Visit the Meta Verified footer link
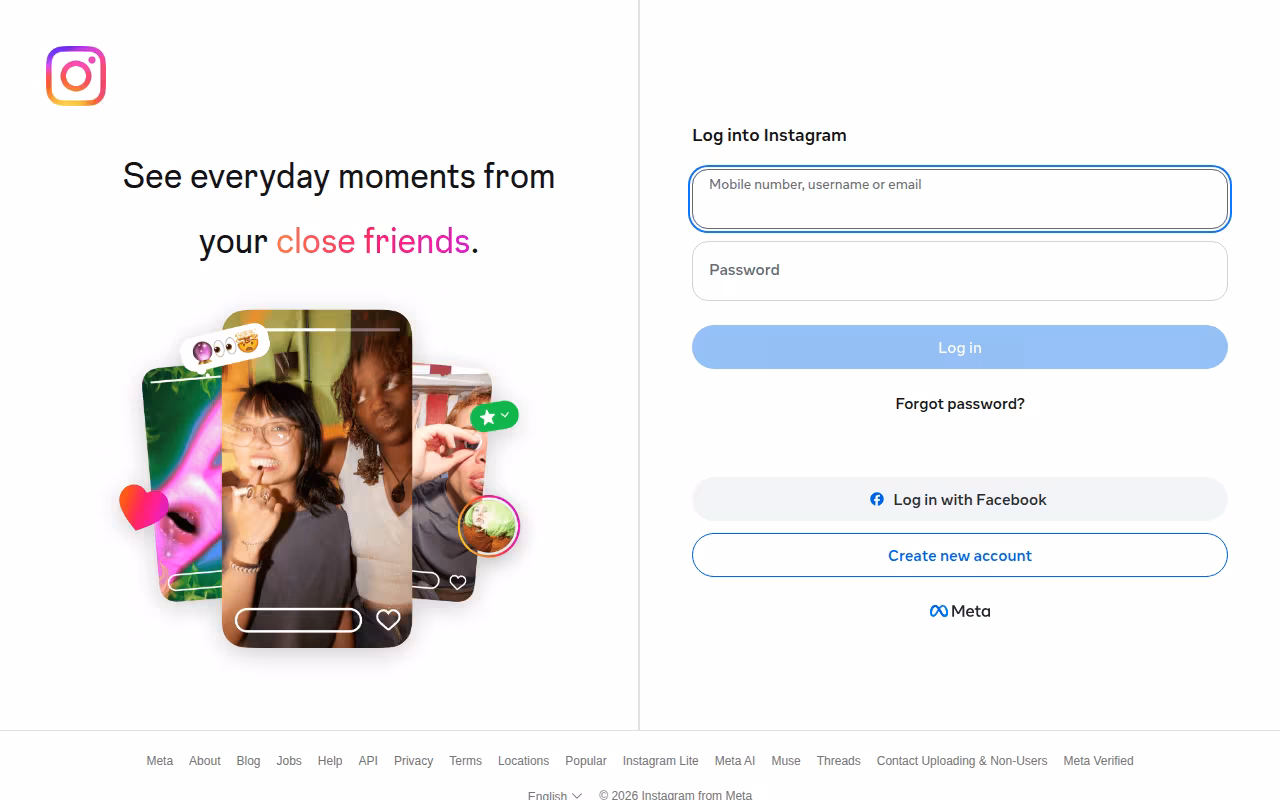The height and width of the screenshot is (800, 1280). [x=1098, y=761]
